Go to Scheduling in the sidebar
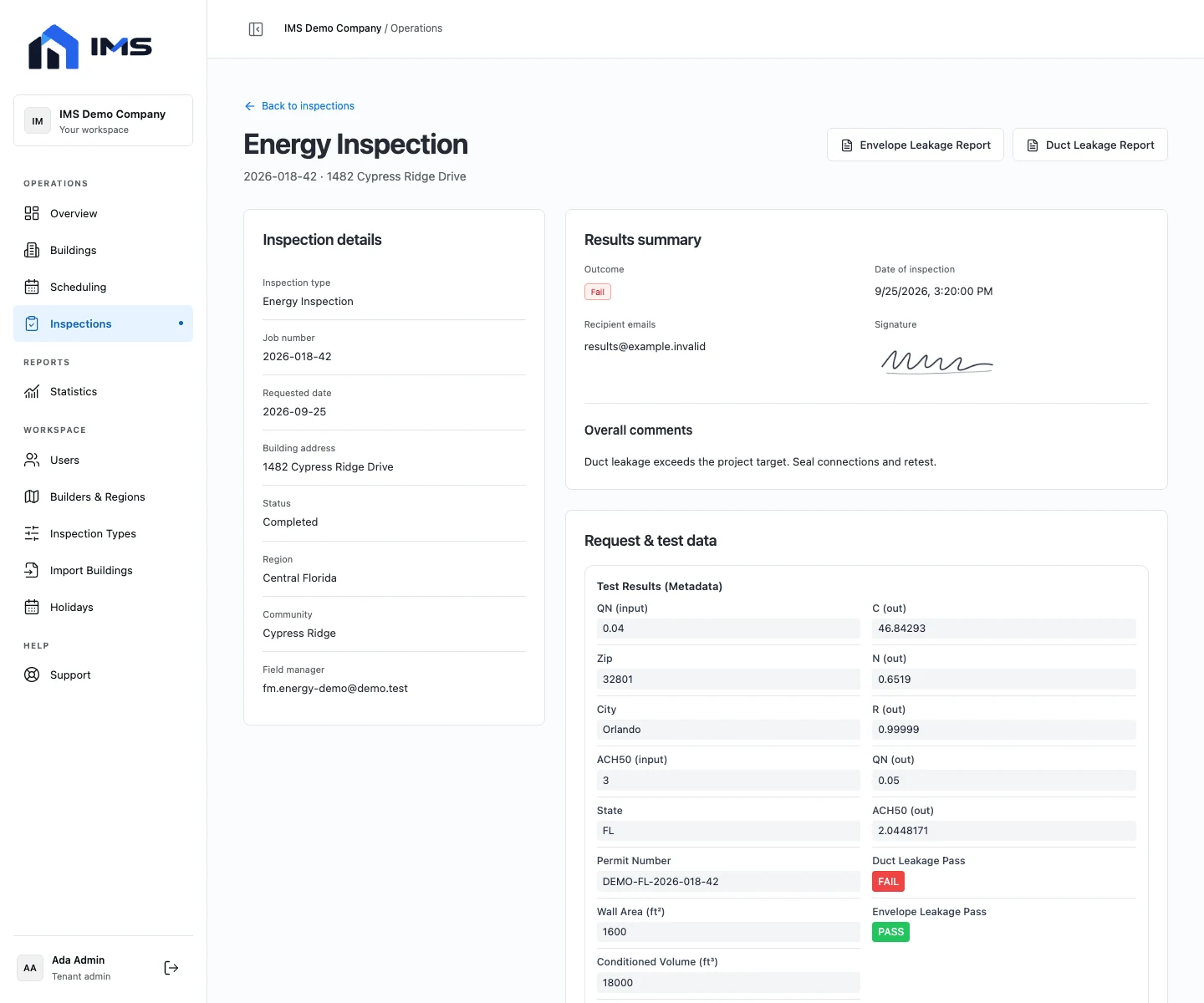The width and height of the screenshot is (1204, 1003). coord(104,287)
